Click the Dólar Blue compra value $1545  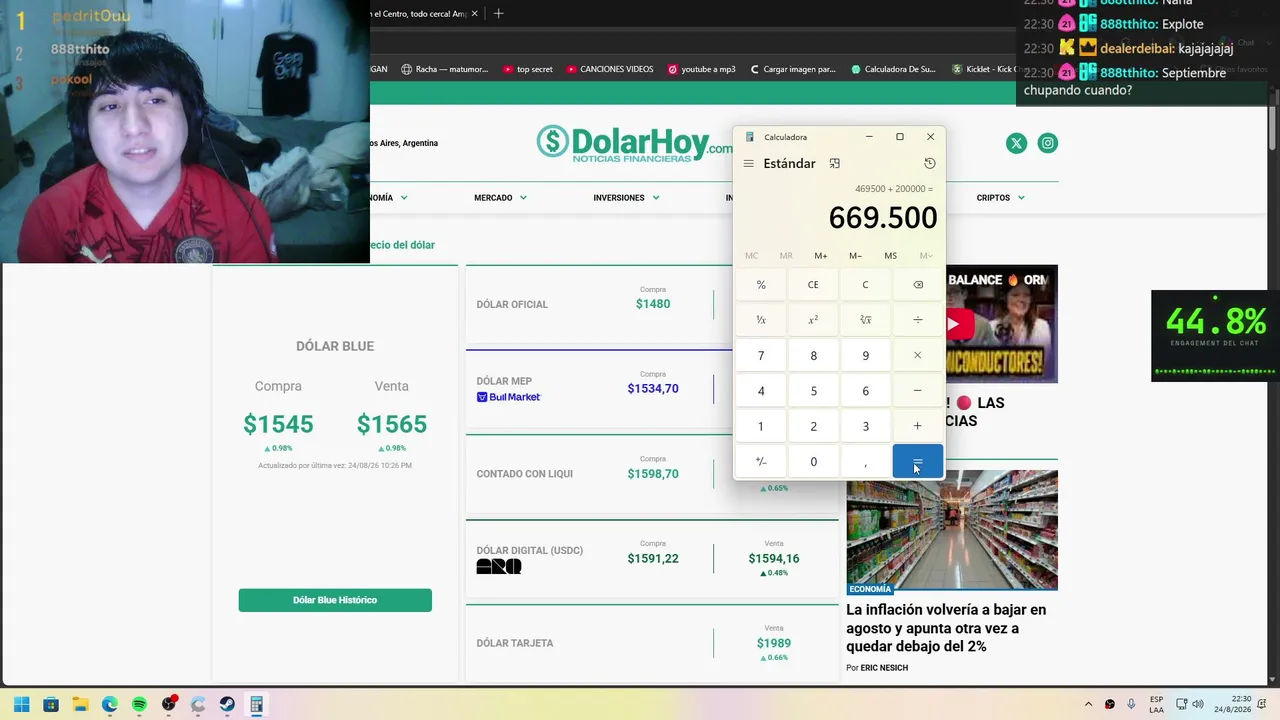pos(278,424)
